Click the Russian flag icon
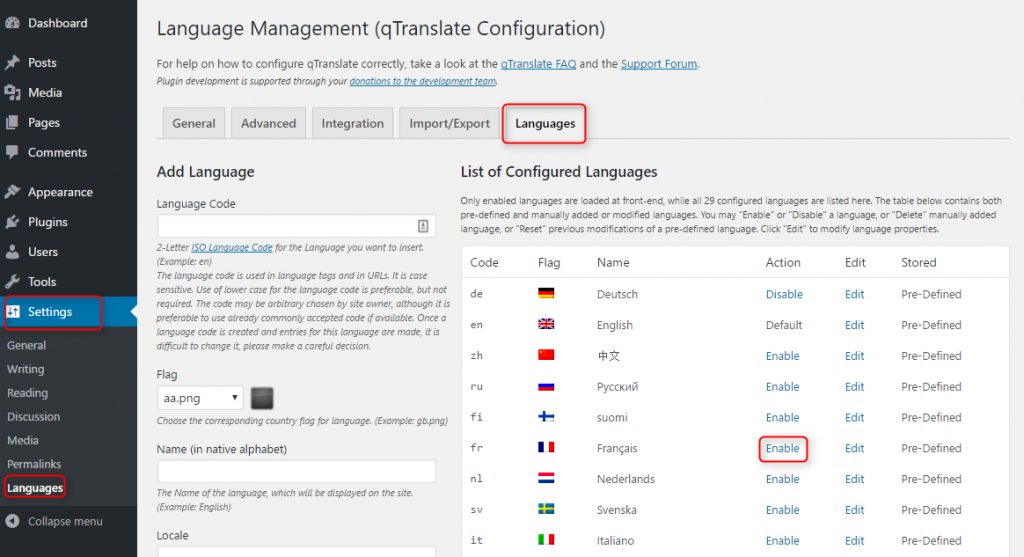 point(546,386)
